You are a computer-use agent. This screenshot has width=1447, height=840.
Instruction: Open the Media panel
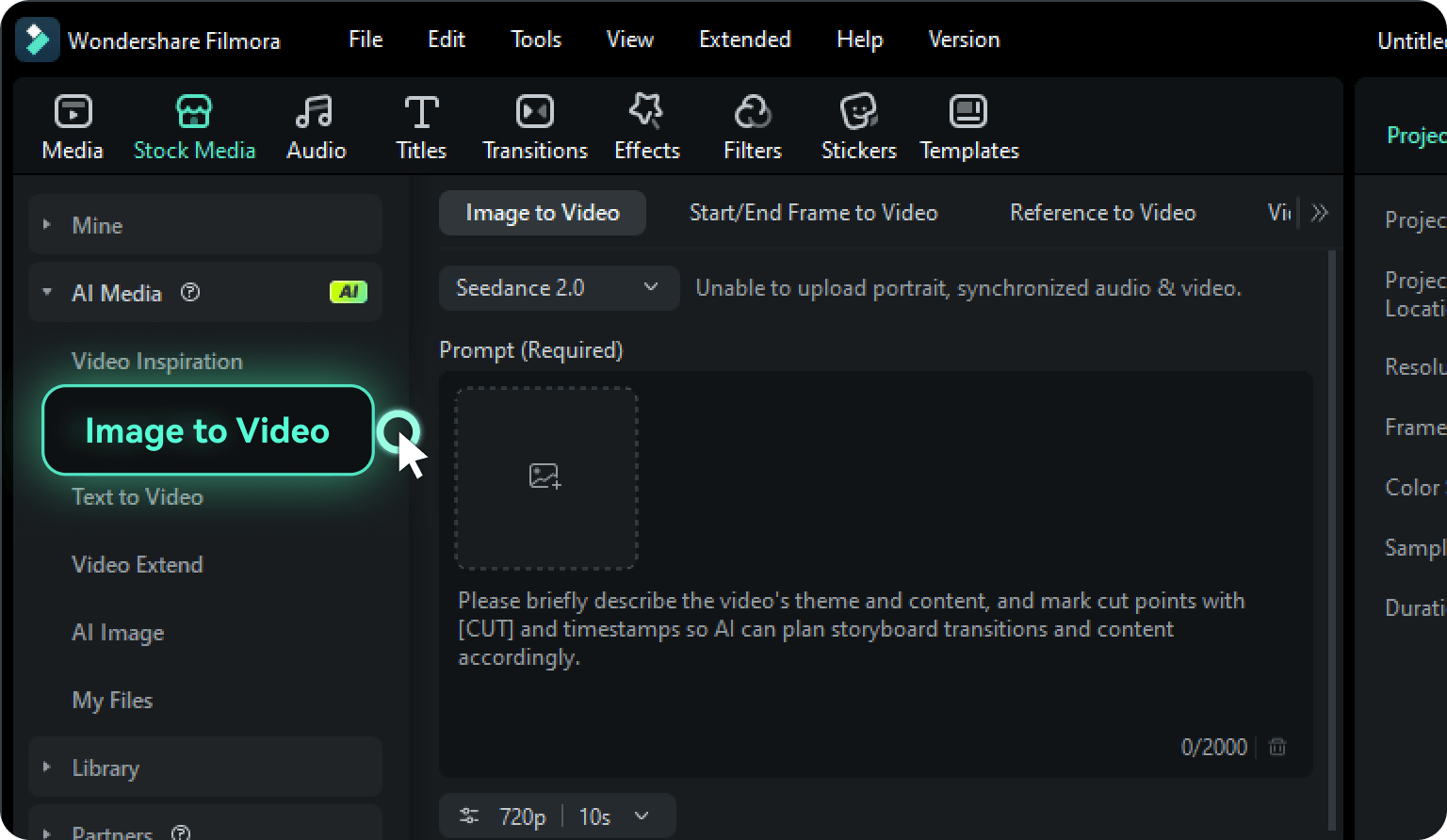click(x=72, y=125)
